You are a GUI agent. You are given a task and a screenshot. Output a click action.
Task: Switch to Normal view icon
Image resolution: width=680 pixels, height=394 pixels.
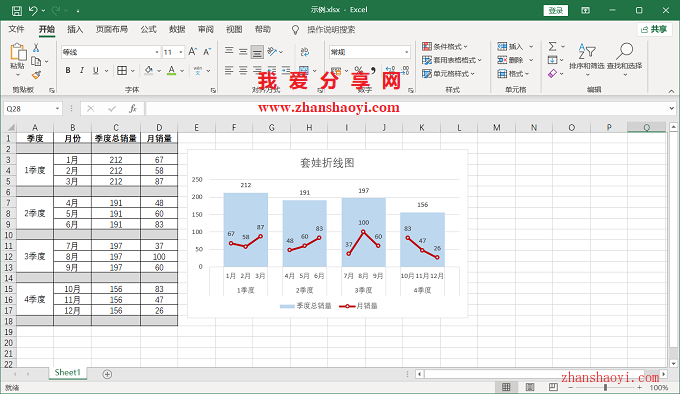click(x=506, y=387)
